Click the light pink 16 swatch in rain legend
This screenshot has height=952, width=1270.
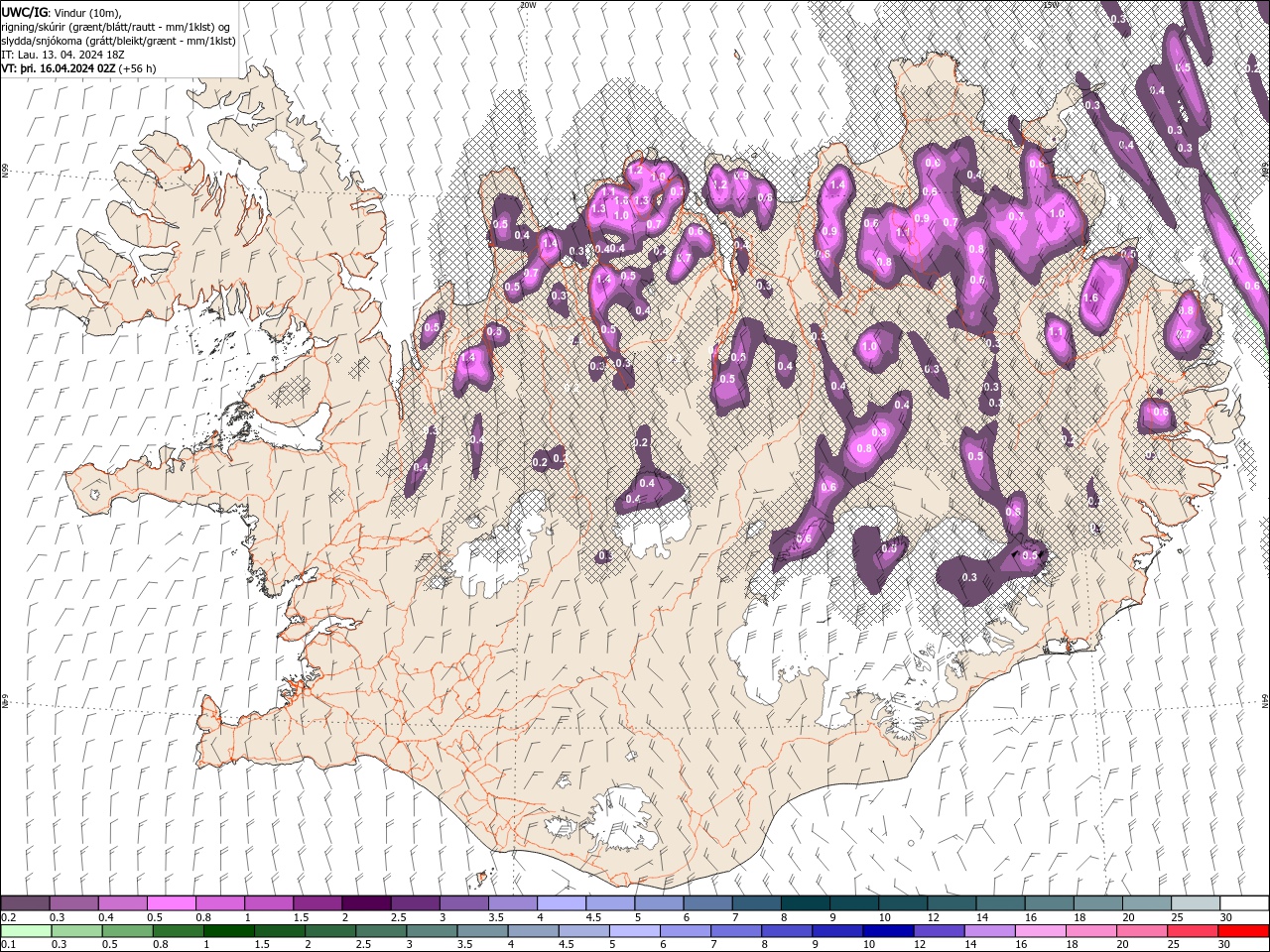(x=1039, y=931)
